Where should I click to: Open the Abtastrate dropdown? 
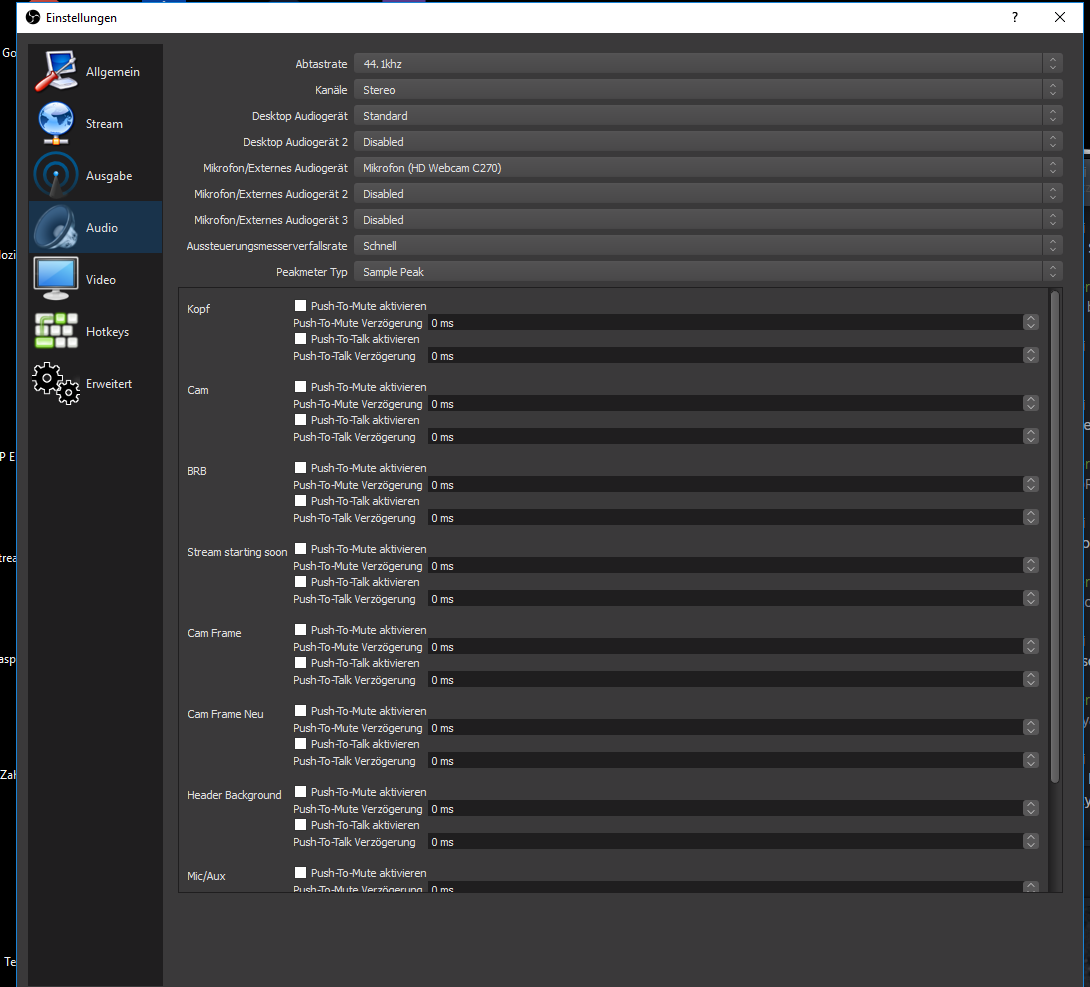click(x=708, y=63)
